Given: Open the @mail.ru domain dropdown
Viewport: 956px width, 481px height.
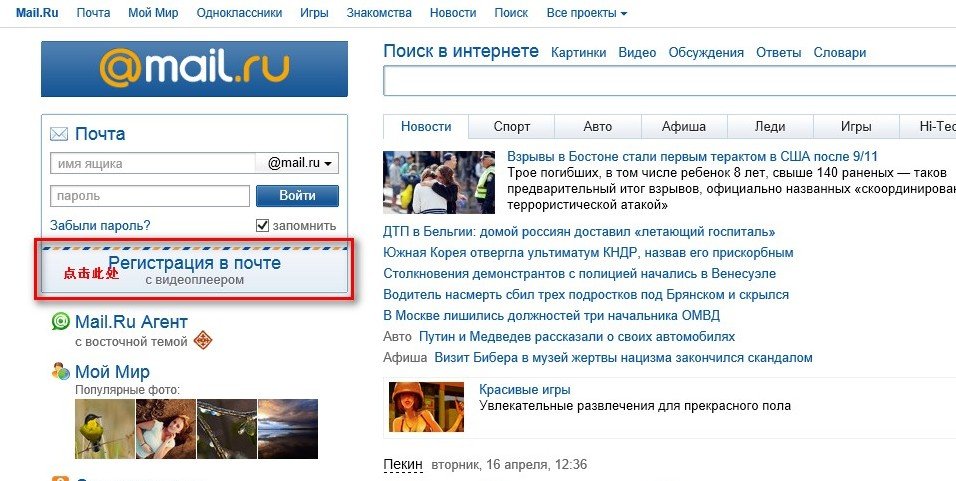Looking at the screenshot, I should click(299, 163).
